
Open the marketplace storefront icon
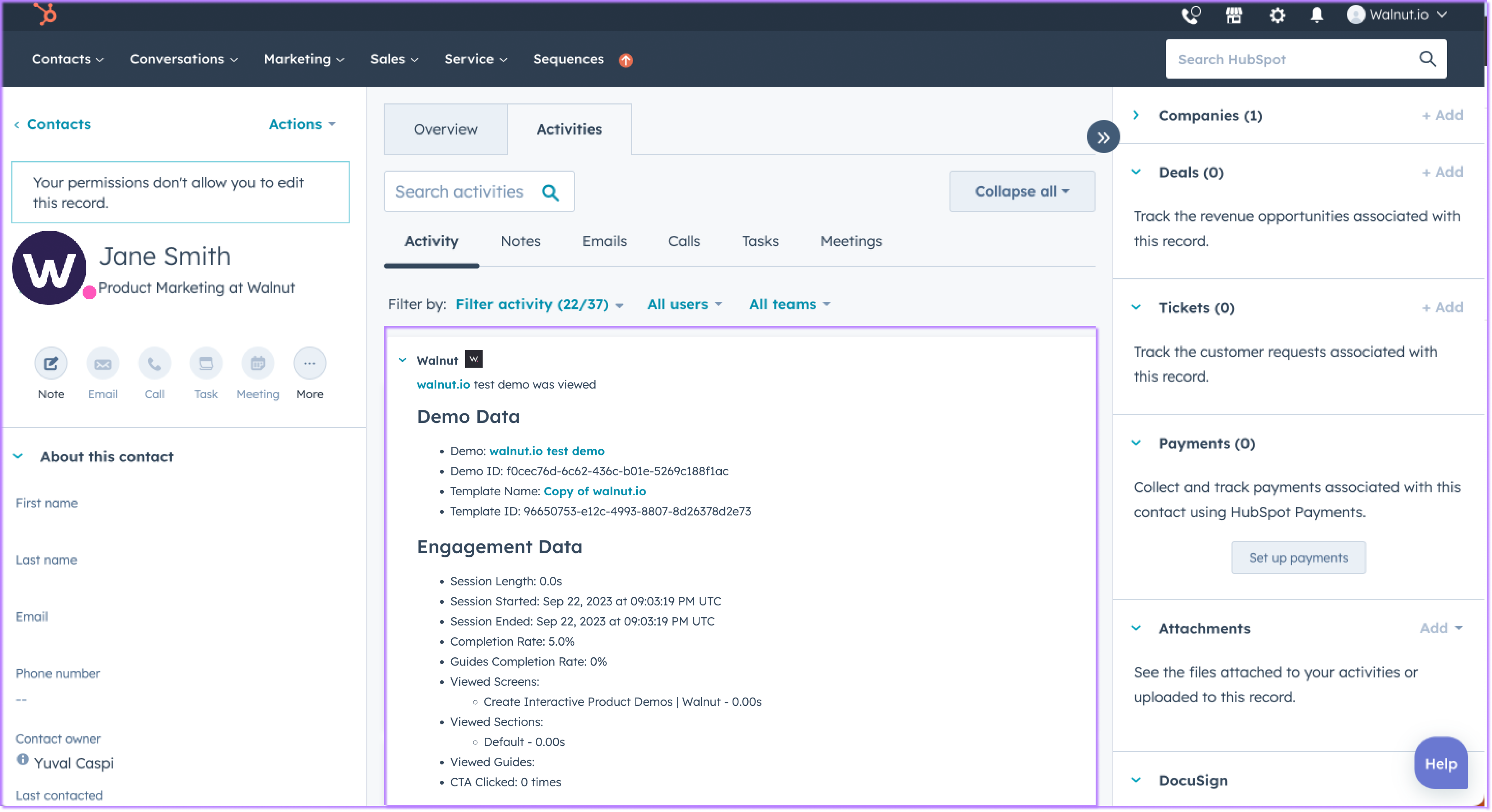[1234, 14]
